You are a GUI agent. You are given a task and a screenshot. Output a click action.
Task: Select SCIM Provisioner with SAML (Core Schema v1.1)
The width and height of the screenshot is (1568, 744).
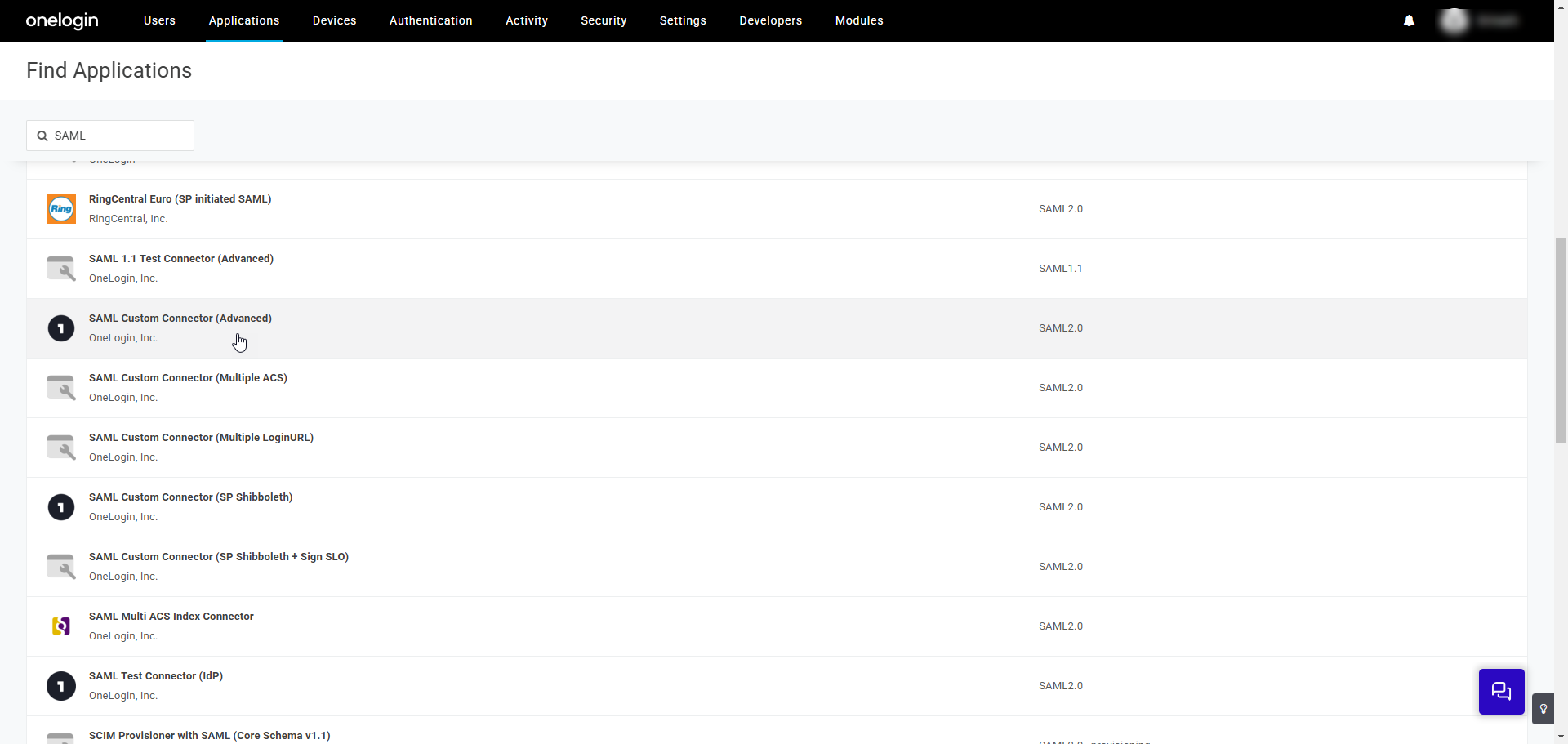[777, 731]
